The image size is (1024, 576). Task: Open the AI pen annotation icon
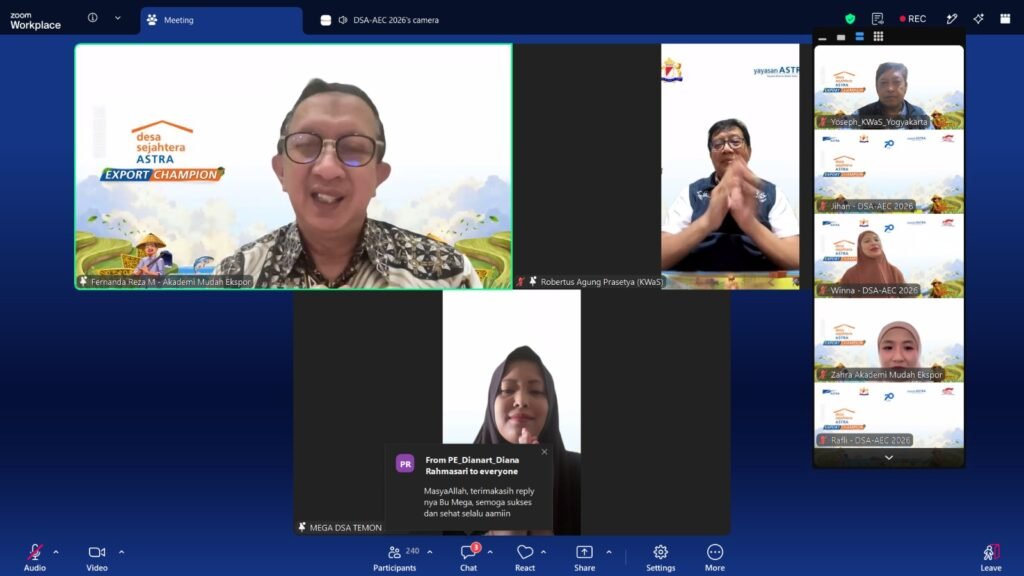pos(952,19)
